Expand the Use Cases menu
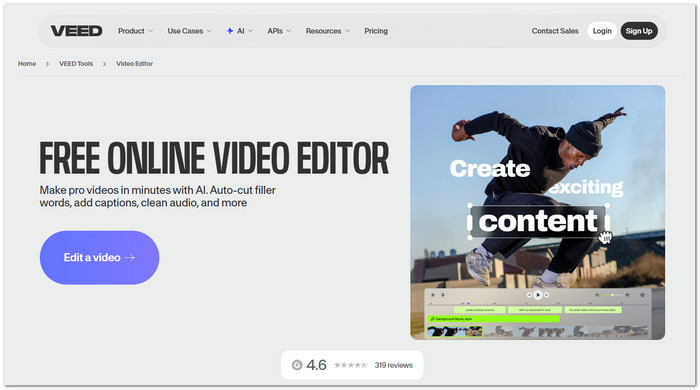 tap(189, 31)
